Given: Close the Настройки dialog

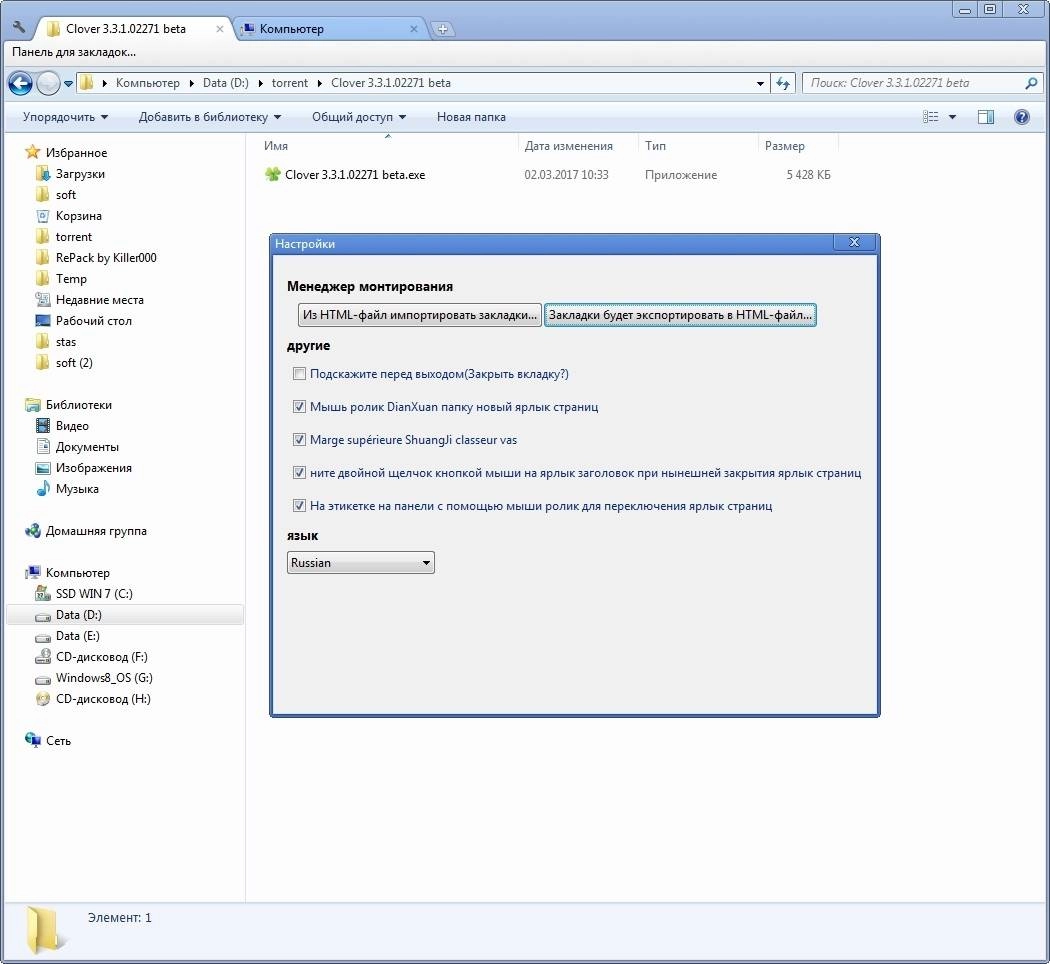Looking at the screenshot, I should [854, 242].
